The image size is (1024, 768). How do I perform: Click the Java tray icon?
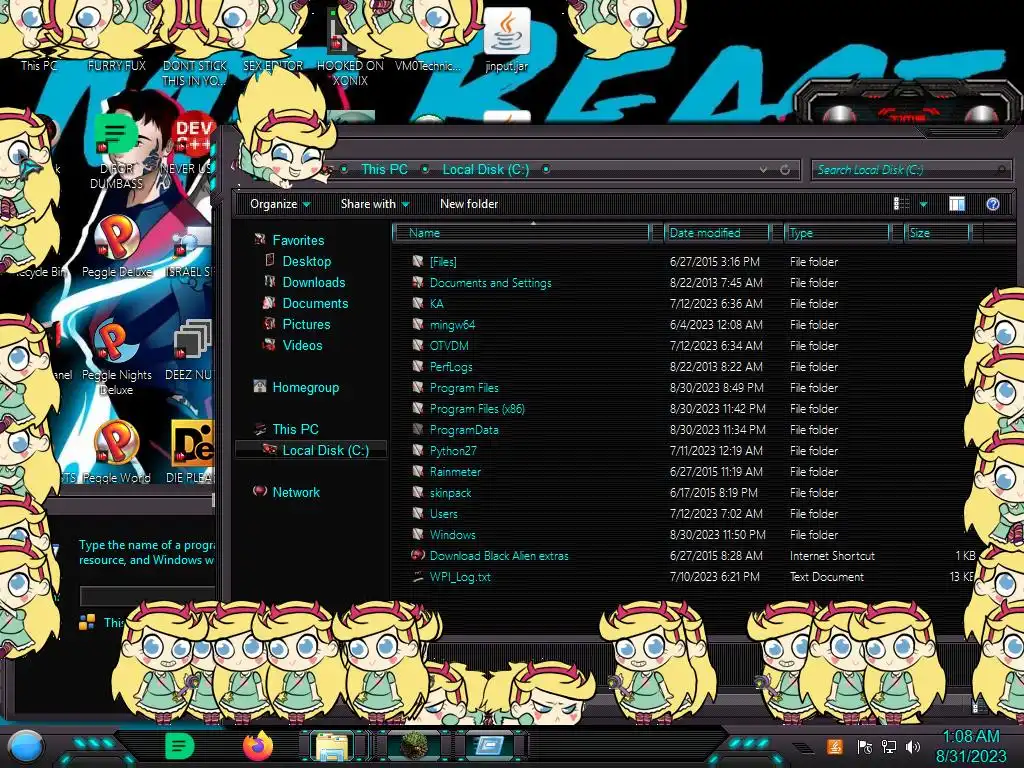pyautogui.click(x=834, y=746)
